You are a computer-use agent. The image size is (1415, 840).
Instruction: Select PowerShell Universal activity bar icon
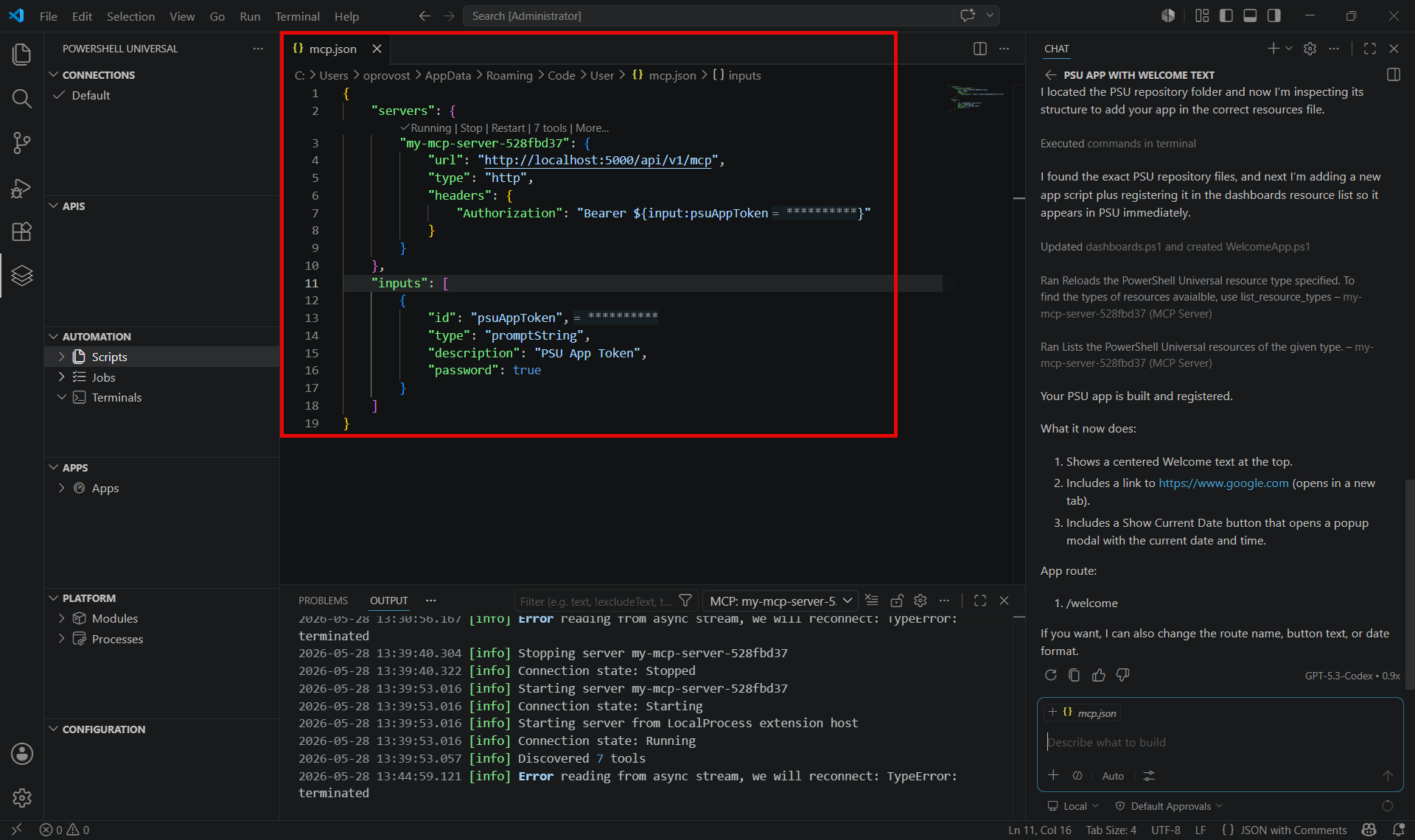(x=21, y=276)
